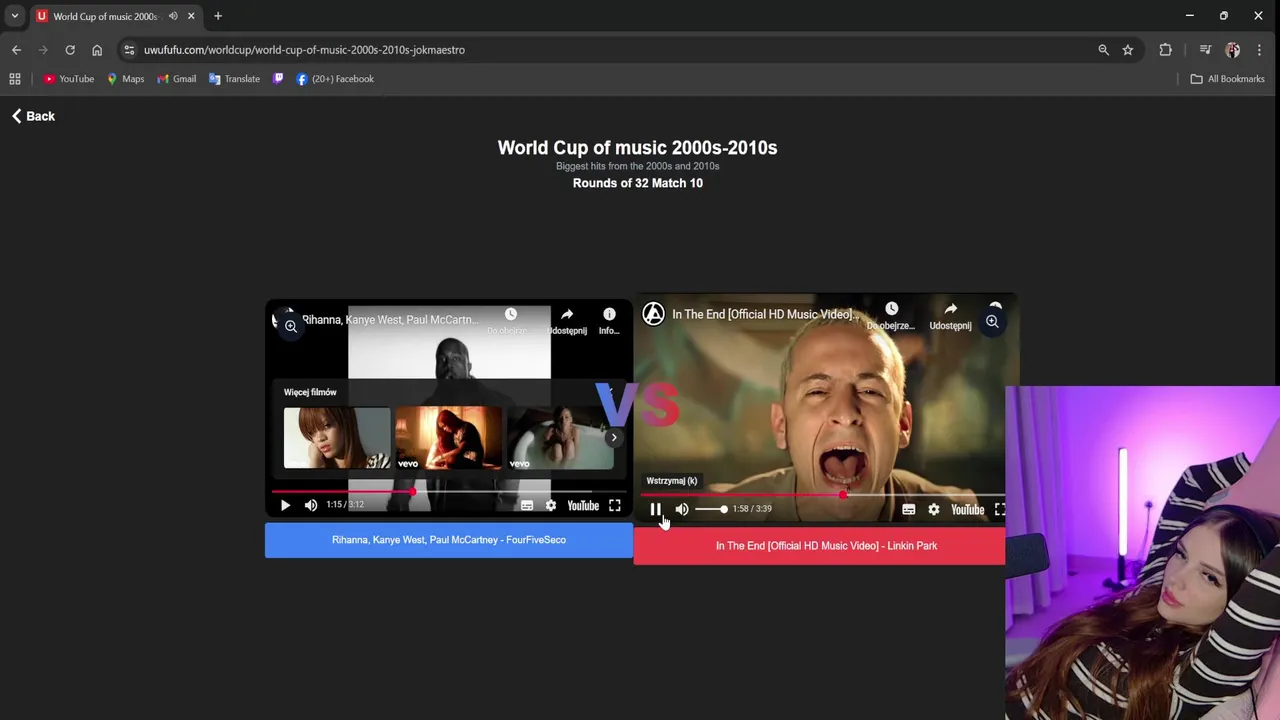Screen dimensions: 1280x720
Task: Open the YouTube bookmark
Action: point(69,79)
